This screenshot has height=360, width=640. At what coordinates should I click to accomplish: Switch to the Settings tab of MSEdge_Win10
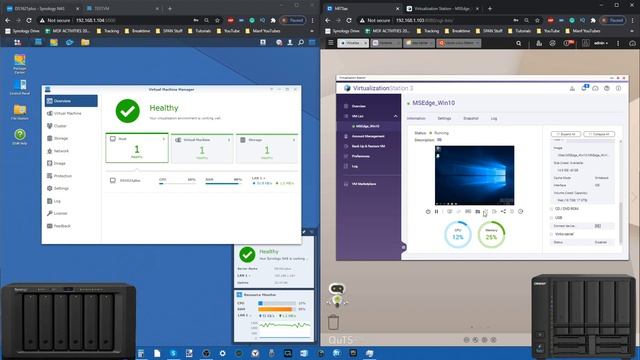tap(444, 118)
